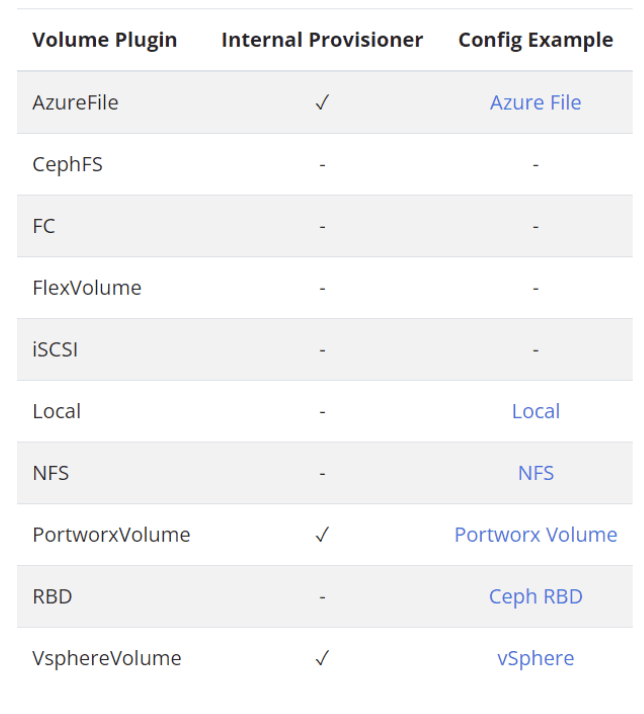The height and width of the screenshot is (714, 644).
Task: Visit the Ceph RBD config link
Action: pos(535,597)
